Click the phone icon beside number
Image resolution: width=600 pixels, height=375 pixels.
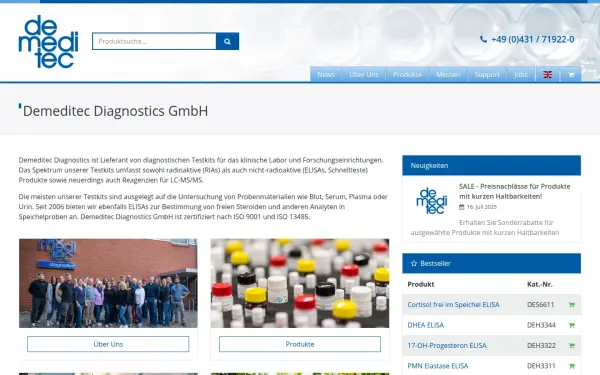tap(483, 39)
